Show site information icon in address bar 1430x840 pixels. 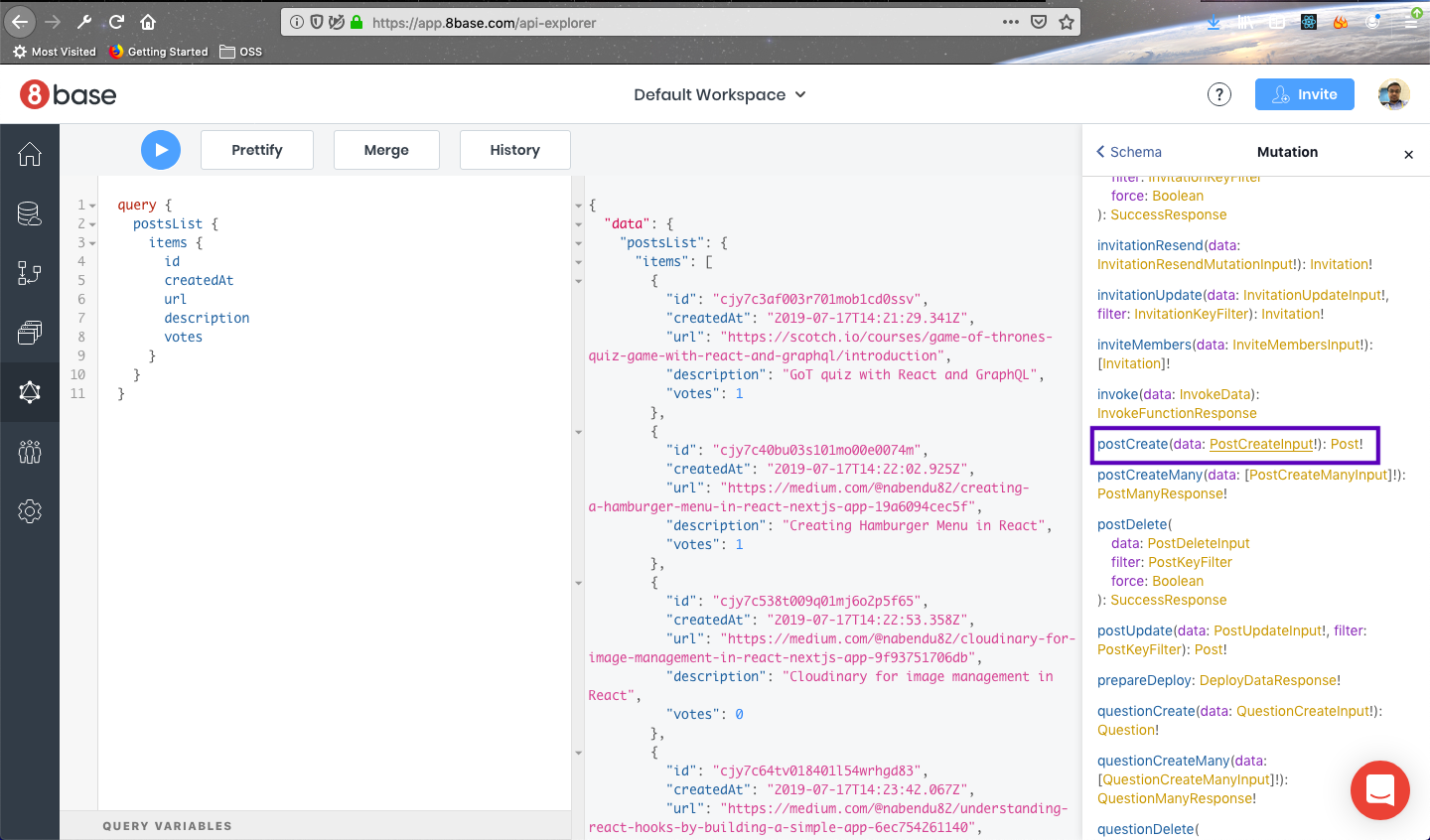(x=297, y=22)
